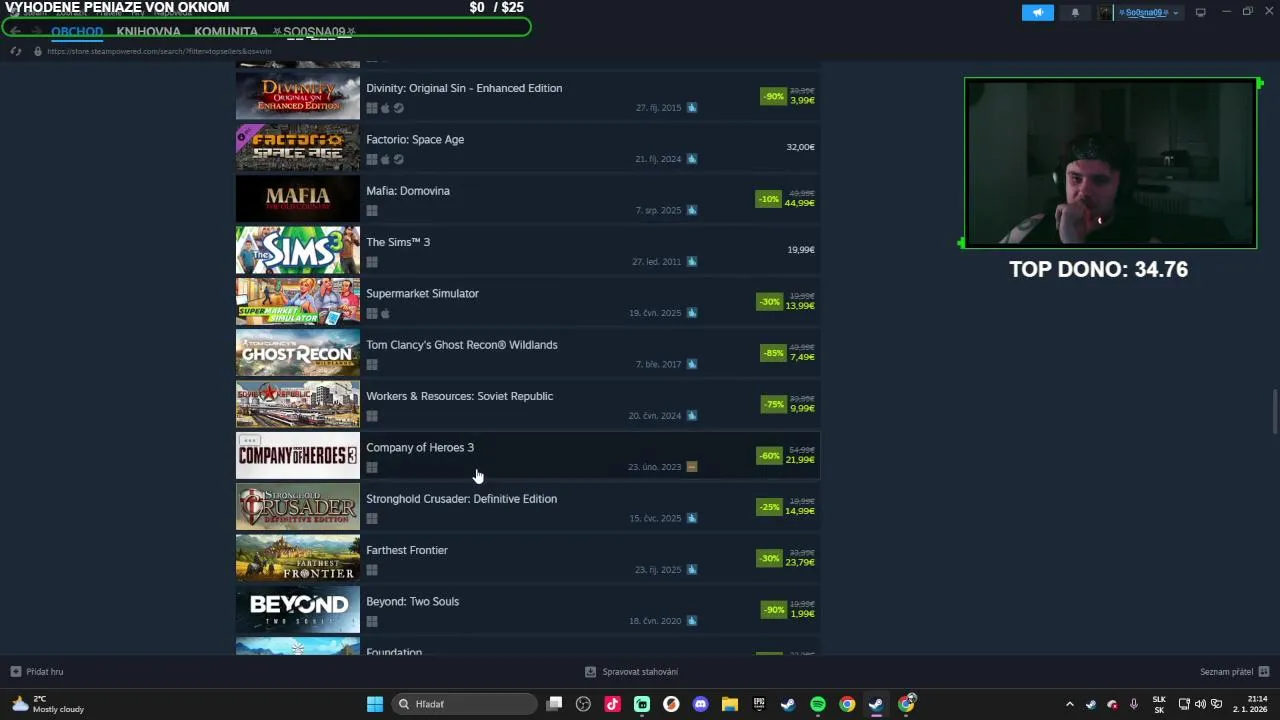The image size is (1280, 720).
Task: Click SteamOS platform icon under Divinity: Original Sin
Action: click(399, 108)
